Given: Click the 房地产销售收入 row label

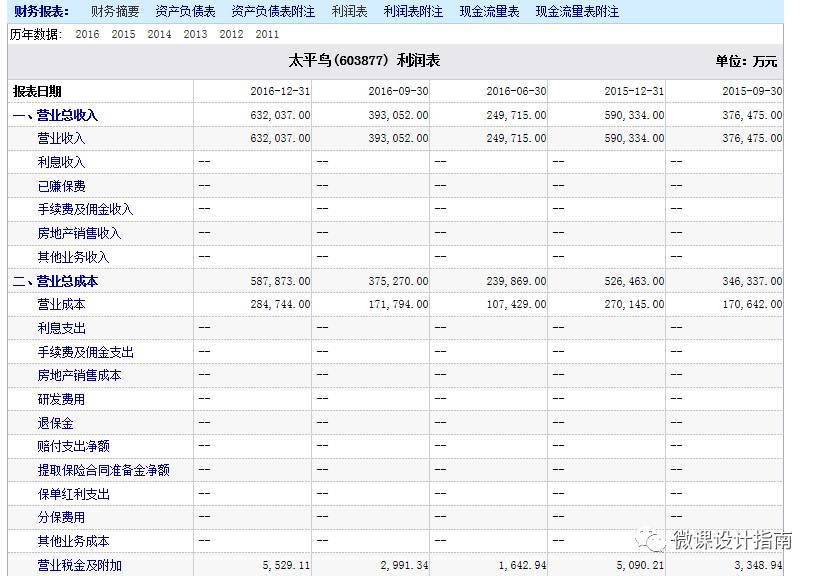Looking at the screenshot, I should pos(79,233).
